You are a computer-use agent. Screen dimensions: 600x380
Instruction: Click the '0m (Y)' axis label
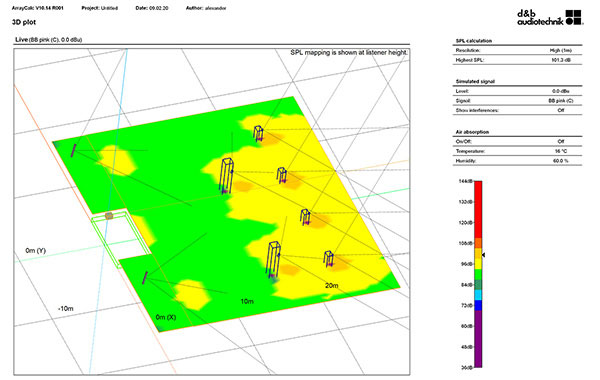tap(36, 251)
